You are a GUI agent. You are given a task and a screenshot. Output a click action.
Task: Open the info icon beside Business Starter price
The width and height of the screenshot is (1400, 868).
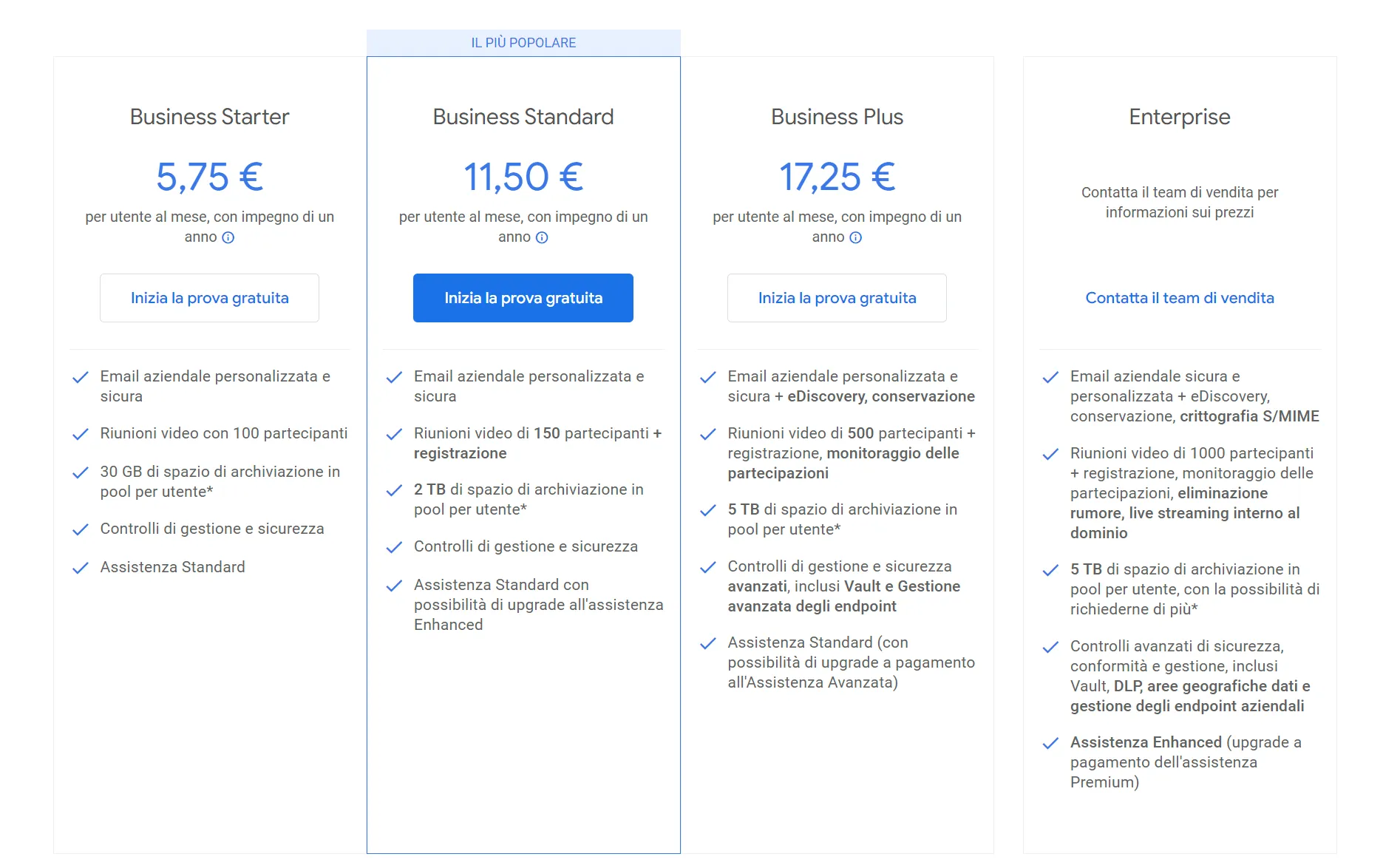(228, 237)
